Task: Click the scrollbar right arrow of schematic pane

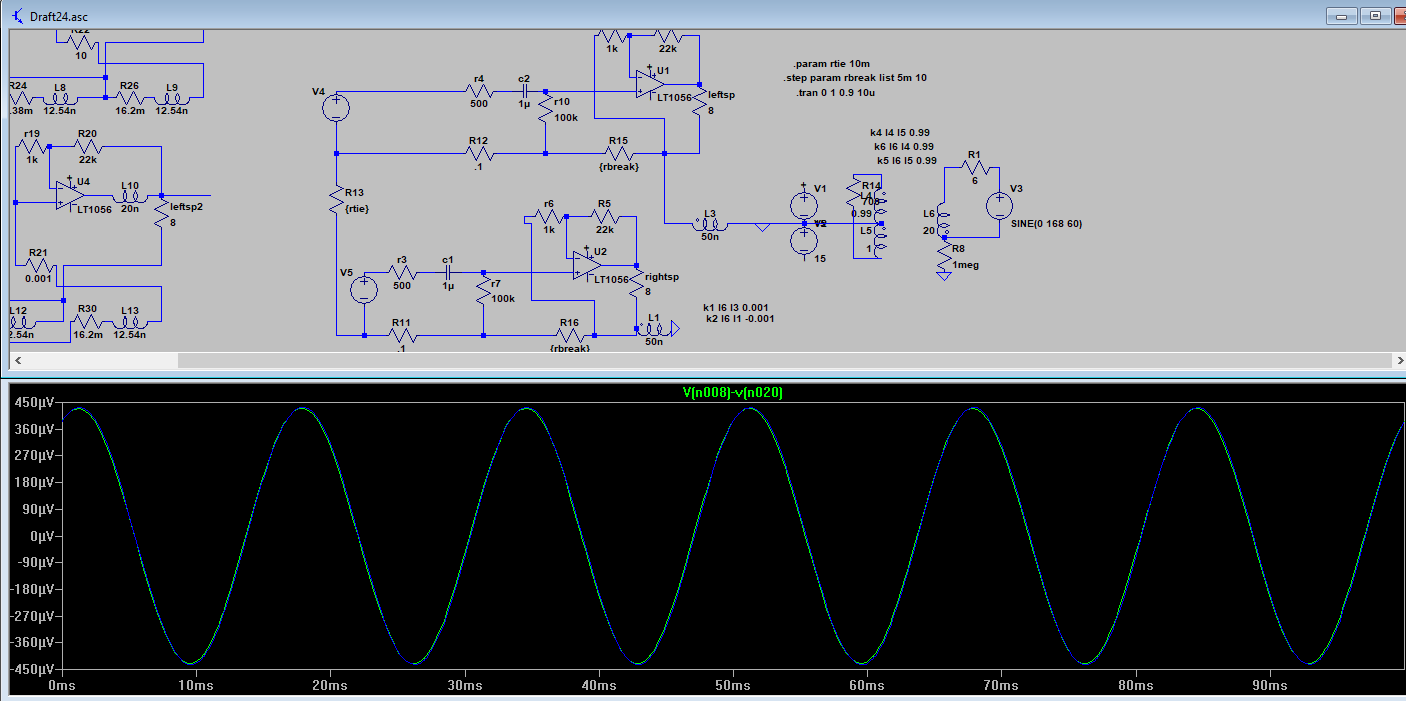Action: pos(1399,360)
